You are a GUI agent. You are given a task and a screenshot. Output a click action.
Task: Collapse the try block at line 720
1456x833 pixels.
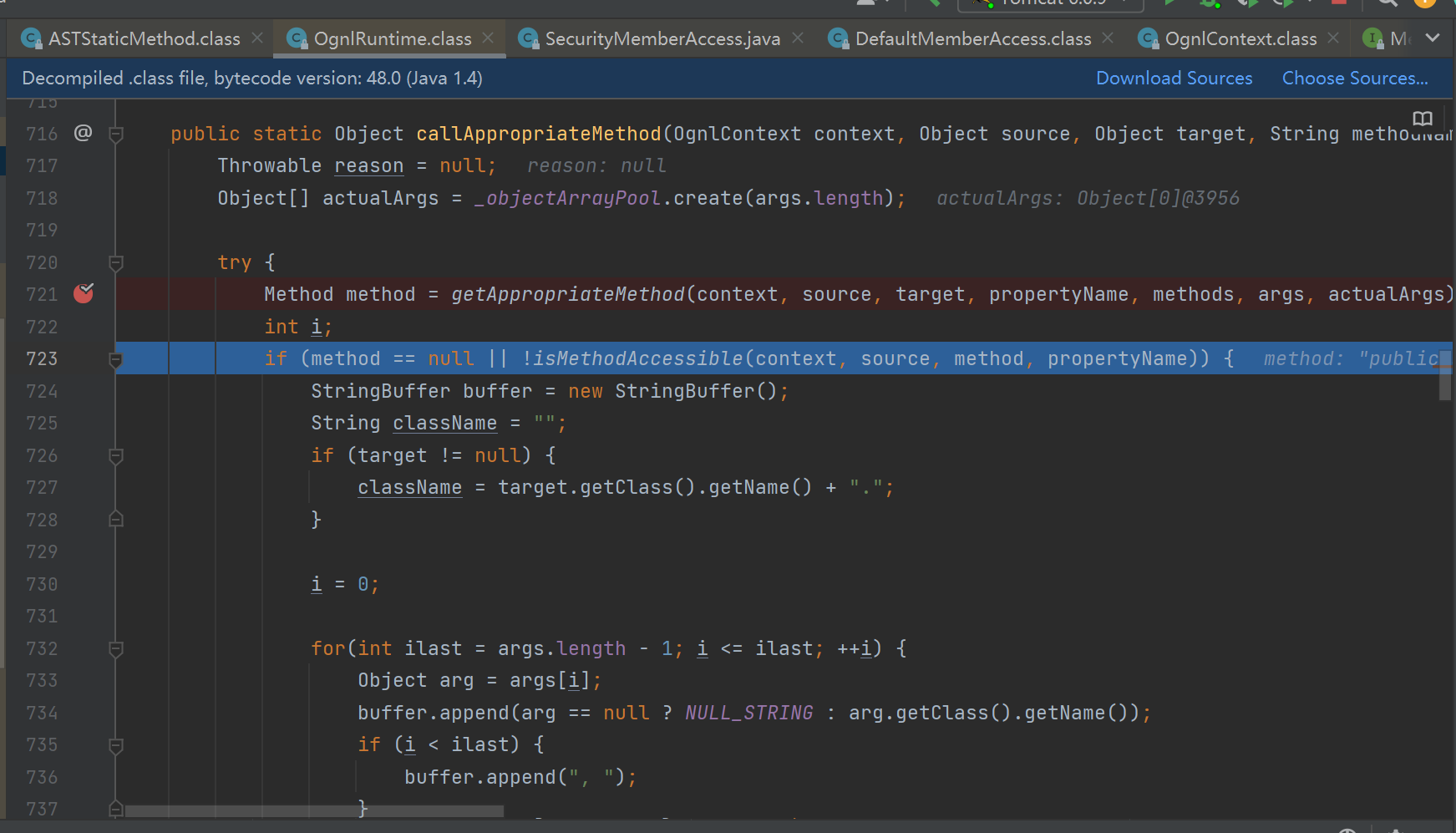[x=116, y=262]
